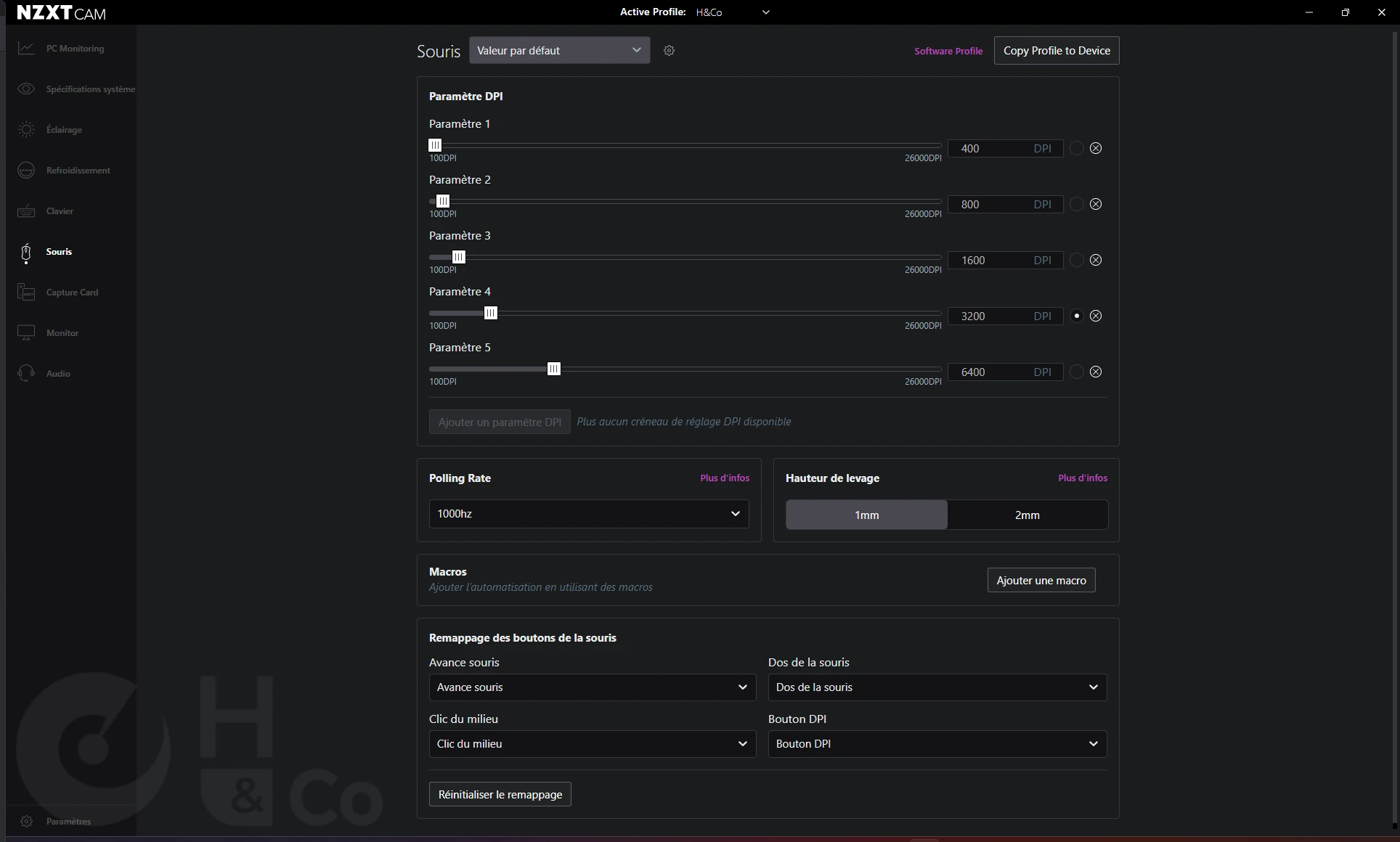Click the Clavier keyboard icon
Screen dimensions: 1400x842
click(x=26, y=210)
